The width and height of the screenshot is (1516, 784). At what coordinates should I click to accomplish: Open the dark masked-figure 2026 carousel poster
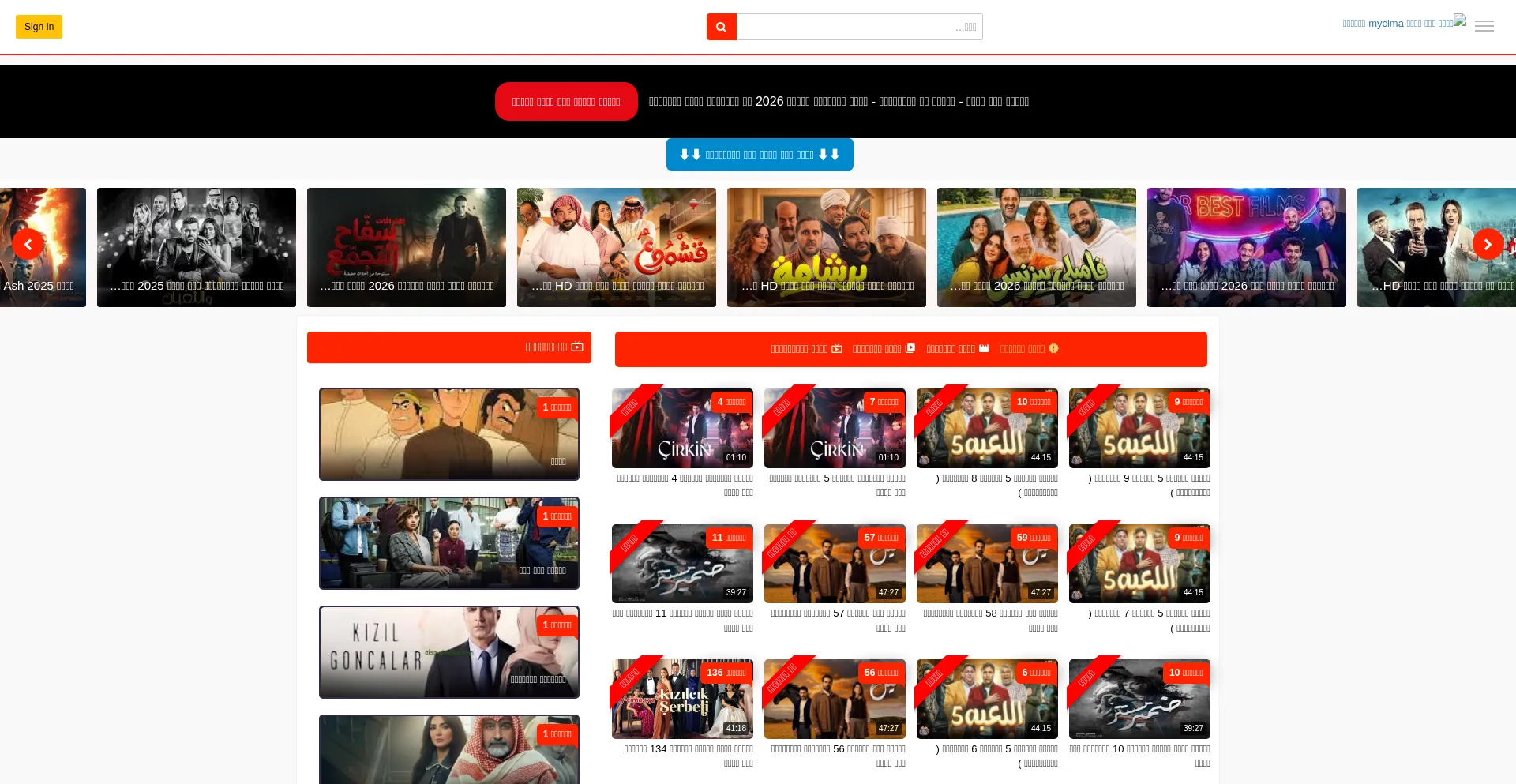tap(407, 247)
